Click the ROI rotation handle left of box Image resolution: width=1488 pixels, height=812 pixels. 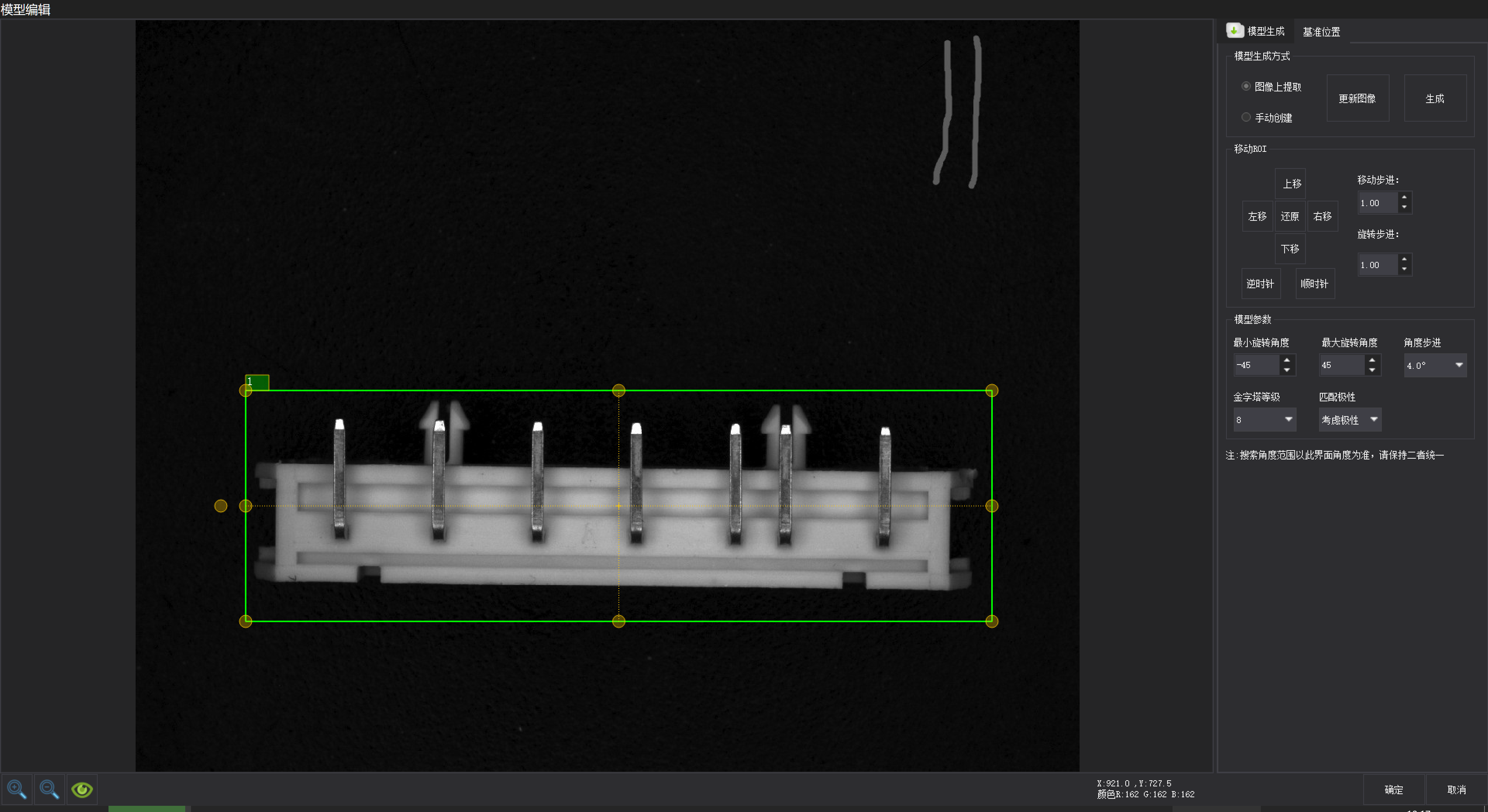click(x=220, y=506)
